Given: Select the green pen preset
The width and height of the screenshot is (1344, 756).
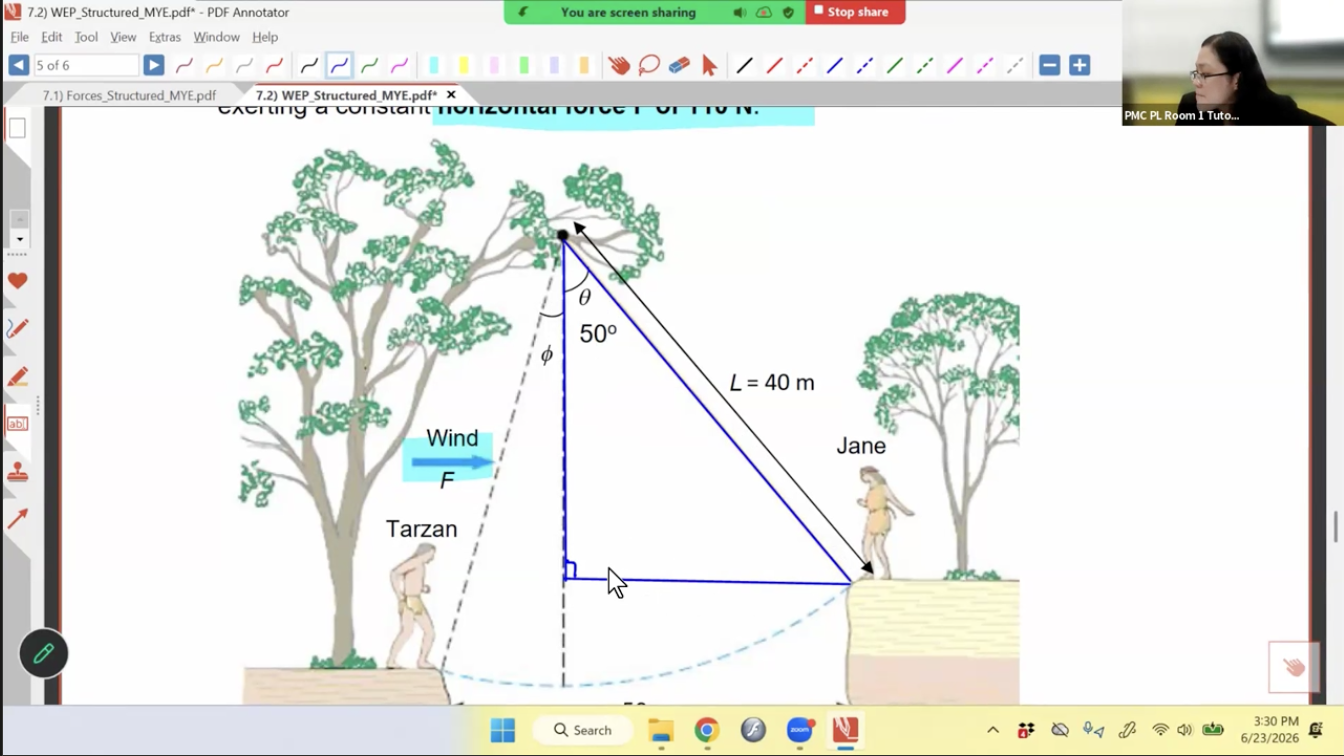Looking at the screenshot, I should 369,65.
